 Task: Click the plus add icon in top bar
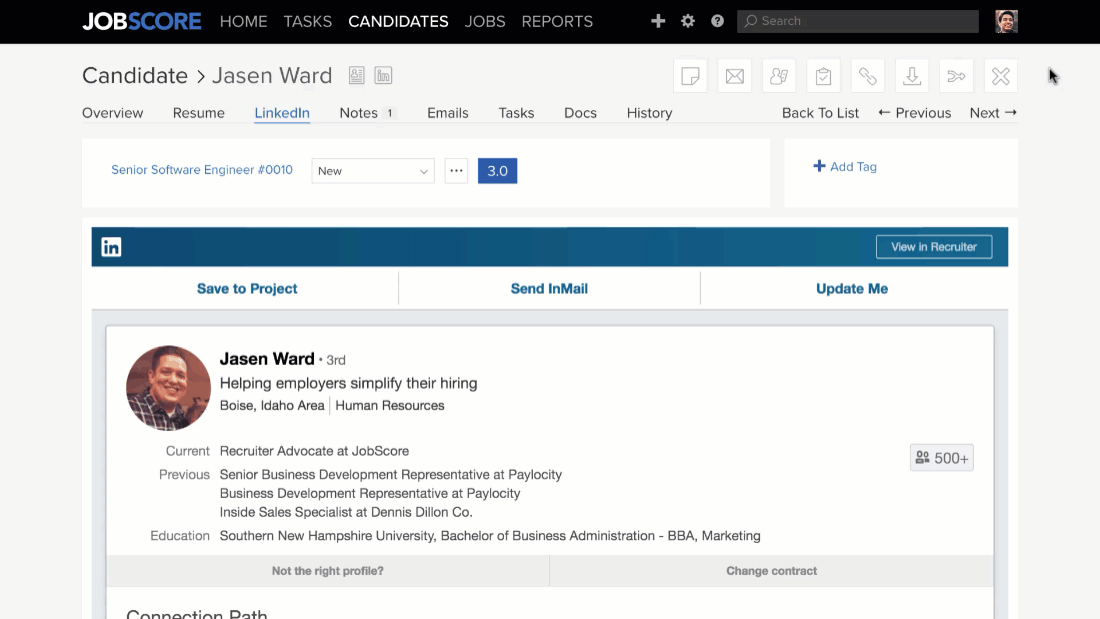click(x=658, y=21)
